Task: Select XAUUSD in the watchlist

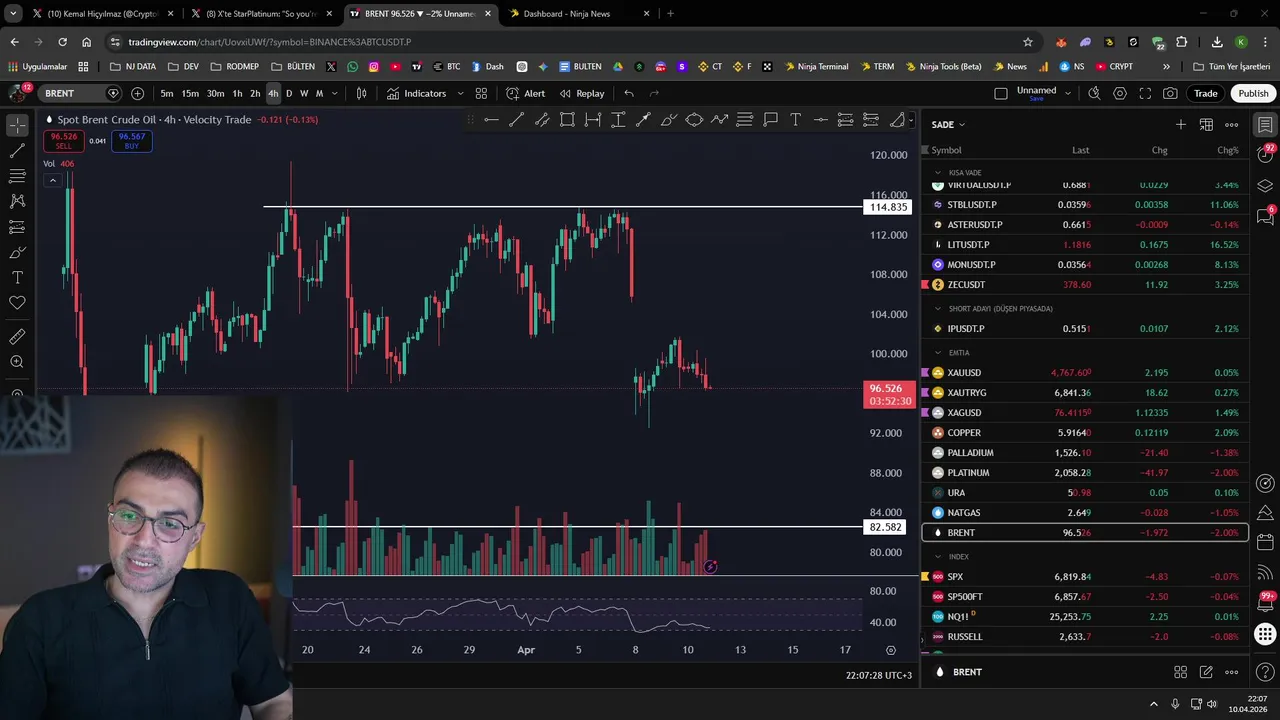Action: [1084, 372]
